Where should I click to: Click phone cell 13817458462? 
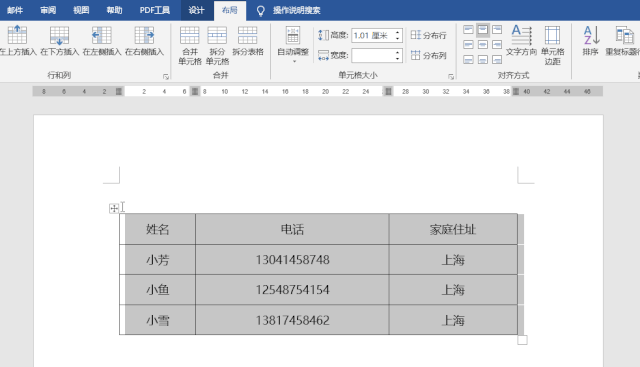point(292,320)
